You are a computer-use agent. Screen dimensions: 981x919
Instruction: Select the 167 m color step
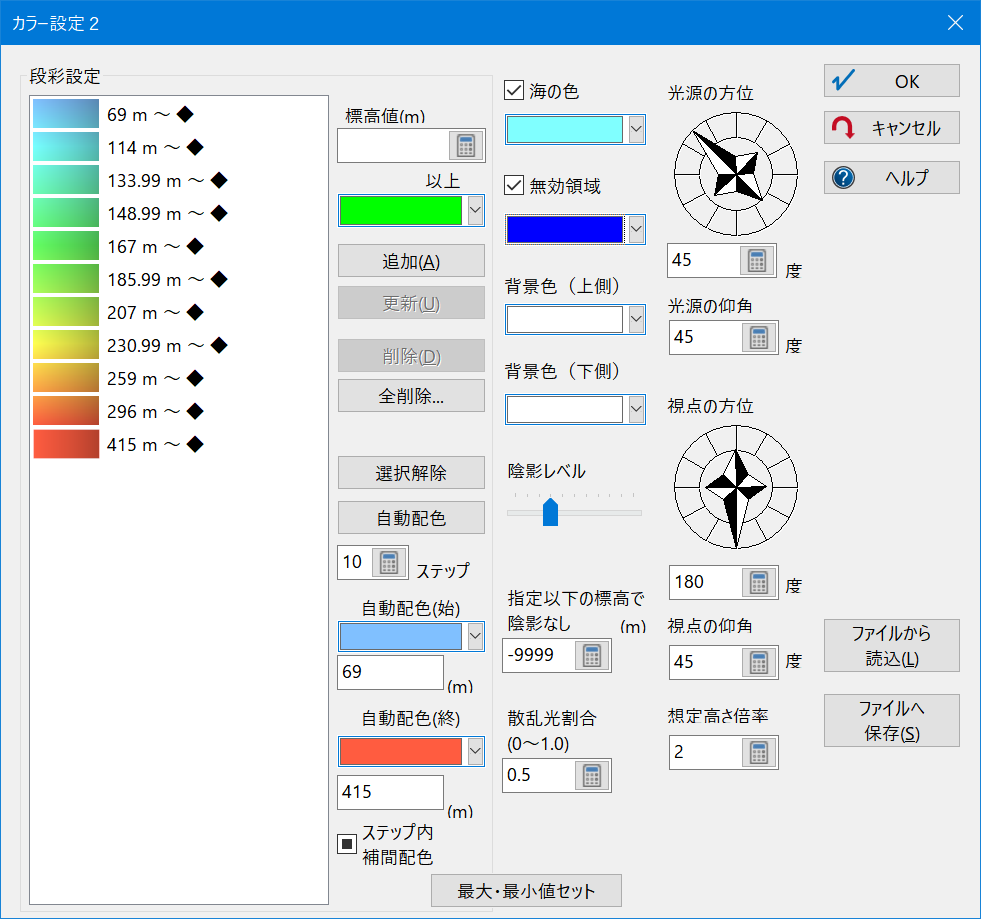tap(179, 246)
